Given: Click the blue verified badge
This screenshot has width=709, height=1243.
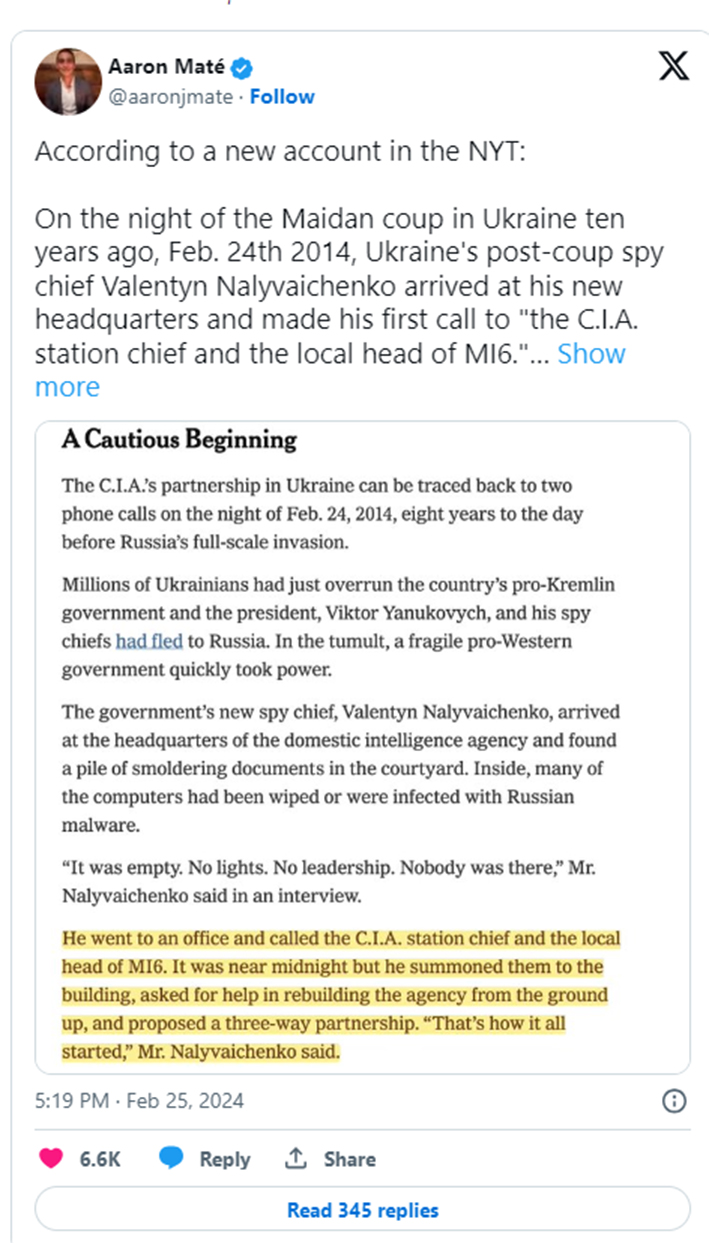Looking at the screenshot, I should tap(242, 69).
